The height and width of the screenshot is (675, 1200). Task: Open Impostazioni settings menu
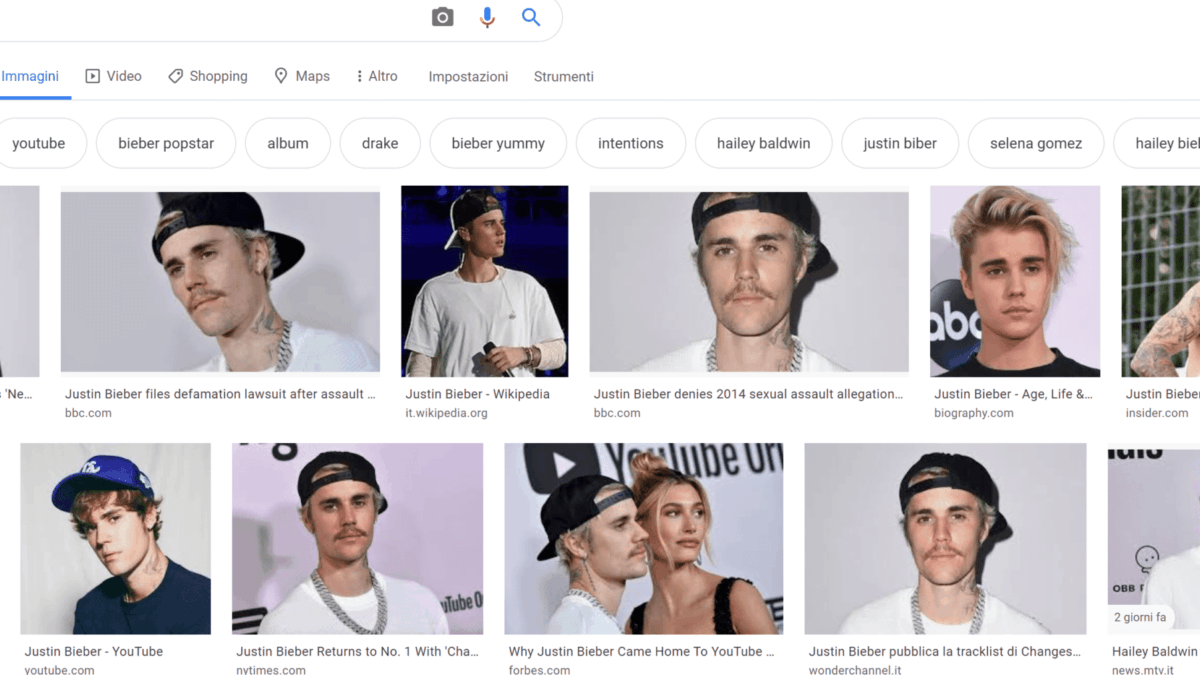pyautogui.click(x=468, y=76)
